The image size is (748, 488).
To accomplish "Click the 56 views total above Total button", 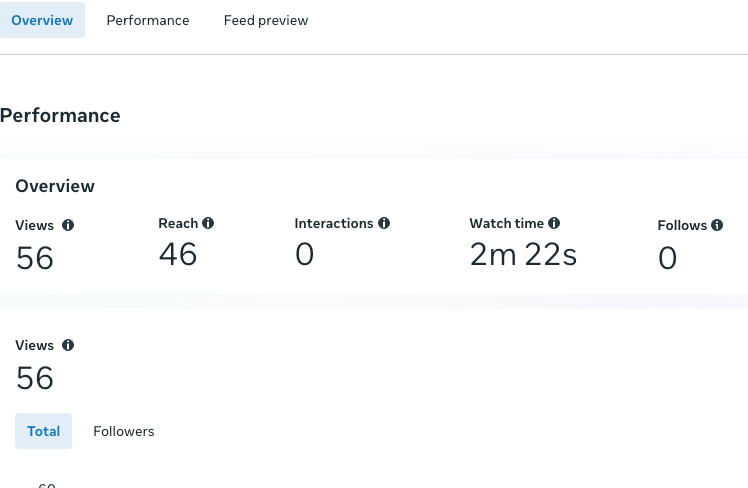I will point(35,378).
